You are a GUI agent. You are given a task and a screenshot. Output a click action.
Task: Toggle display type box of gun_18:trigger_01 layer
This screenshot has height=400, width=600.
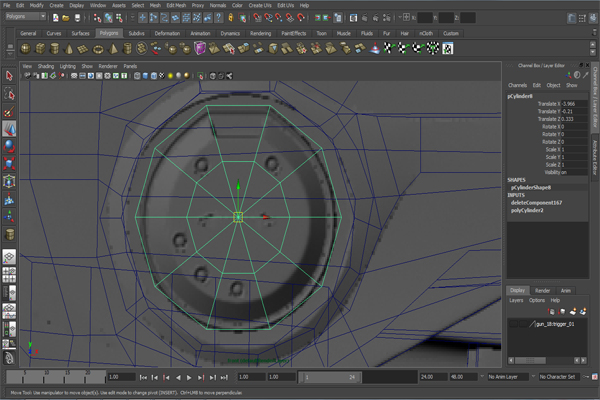522,324
